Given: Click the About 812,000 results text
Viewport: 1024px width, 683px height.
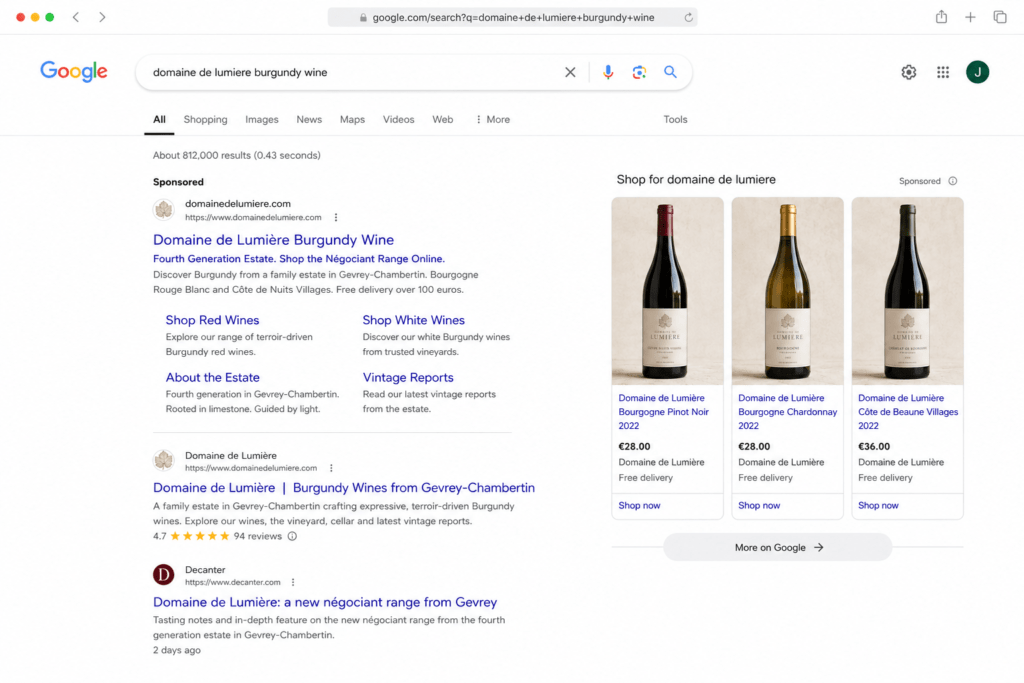Looking at the screenshot, I should pyautogui.click(x=236, y=155).
